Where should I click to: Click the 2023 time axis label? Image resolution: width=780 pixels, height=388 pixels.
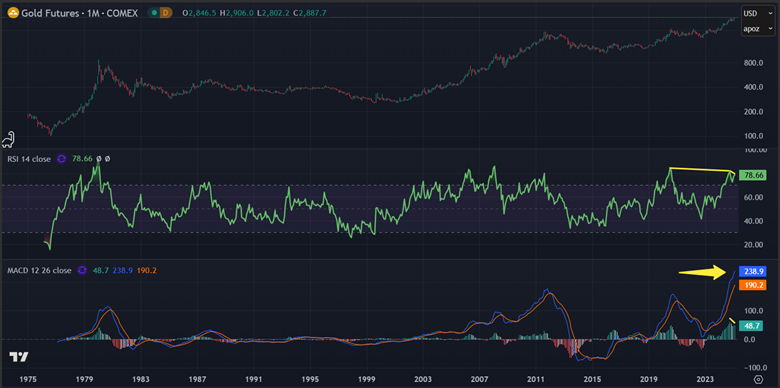[x=705, y=379]
